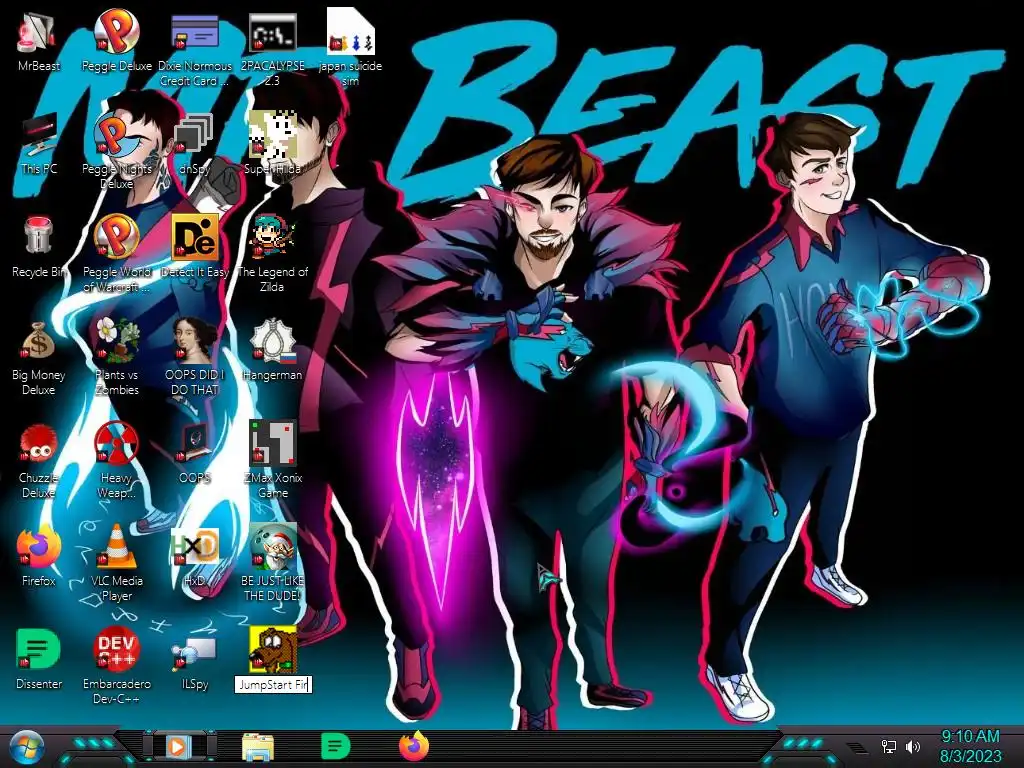Open the Windows Start menu orb

coord(26,748)
